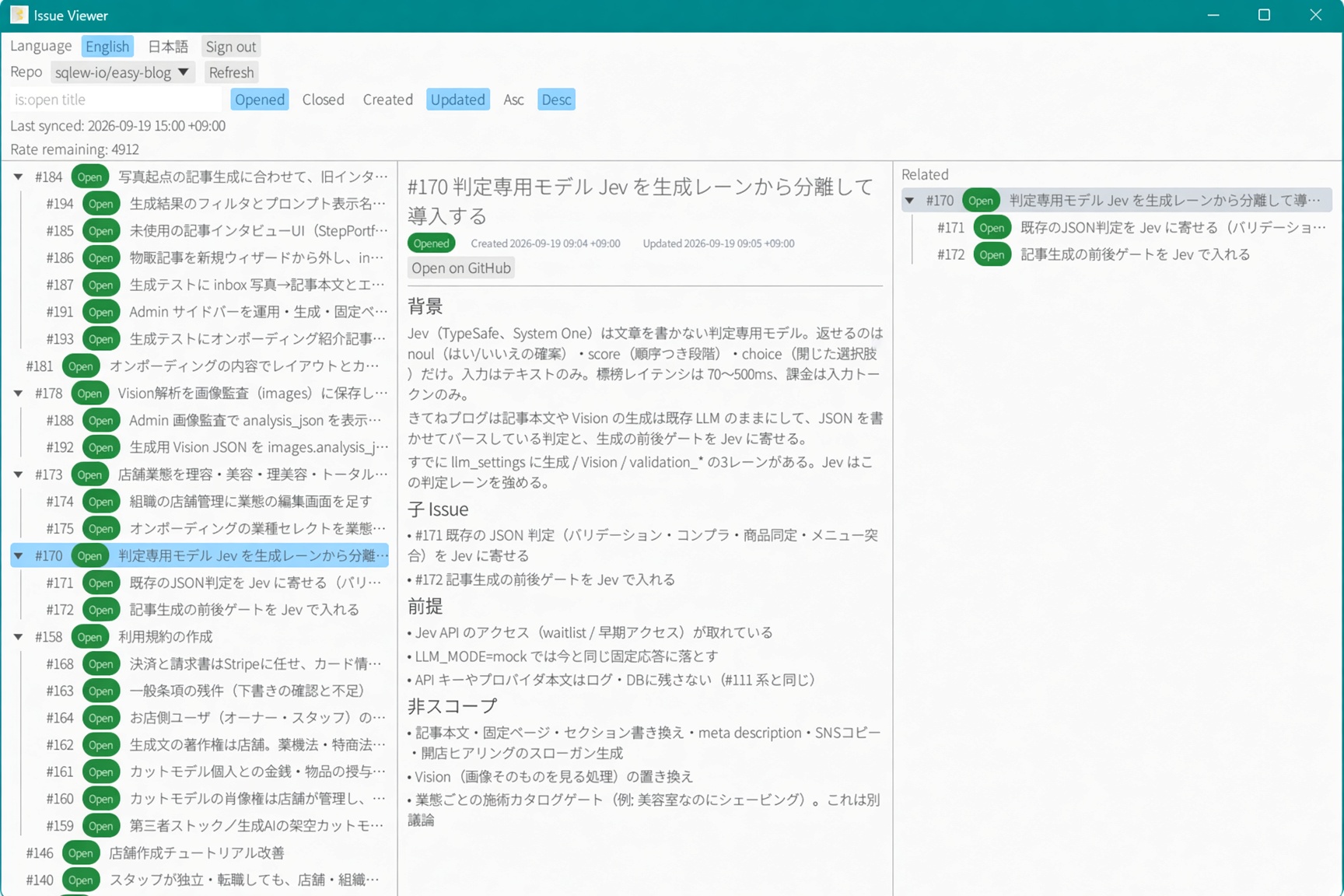1344x896 pixels.
Task: Collapse the #184 issue tree node
Action: pyautogui.click(x=18, y=177)
